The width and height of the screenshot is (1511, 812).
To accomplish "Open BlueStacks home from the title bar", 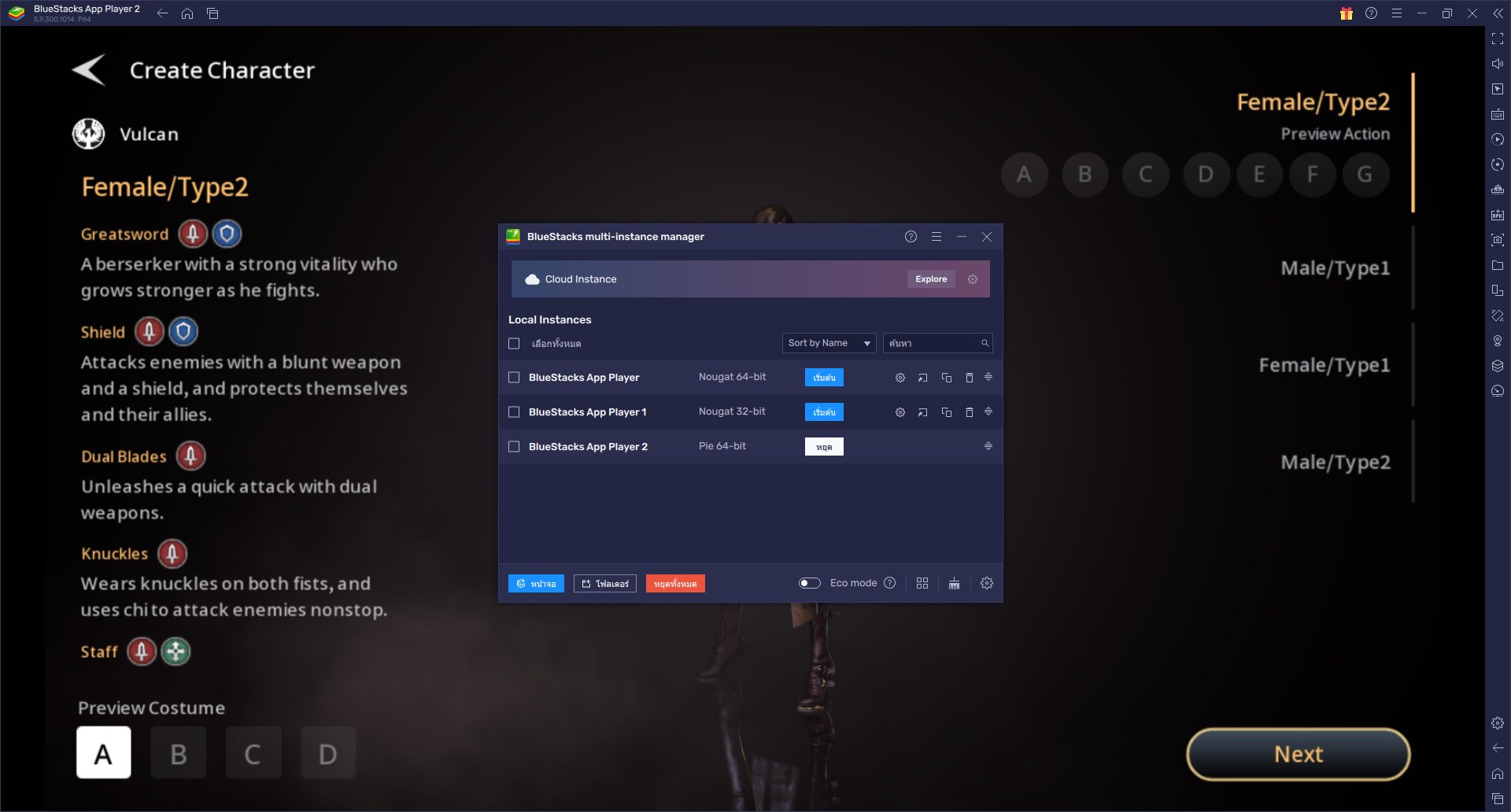I will (x=187, y=13).
